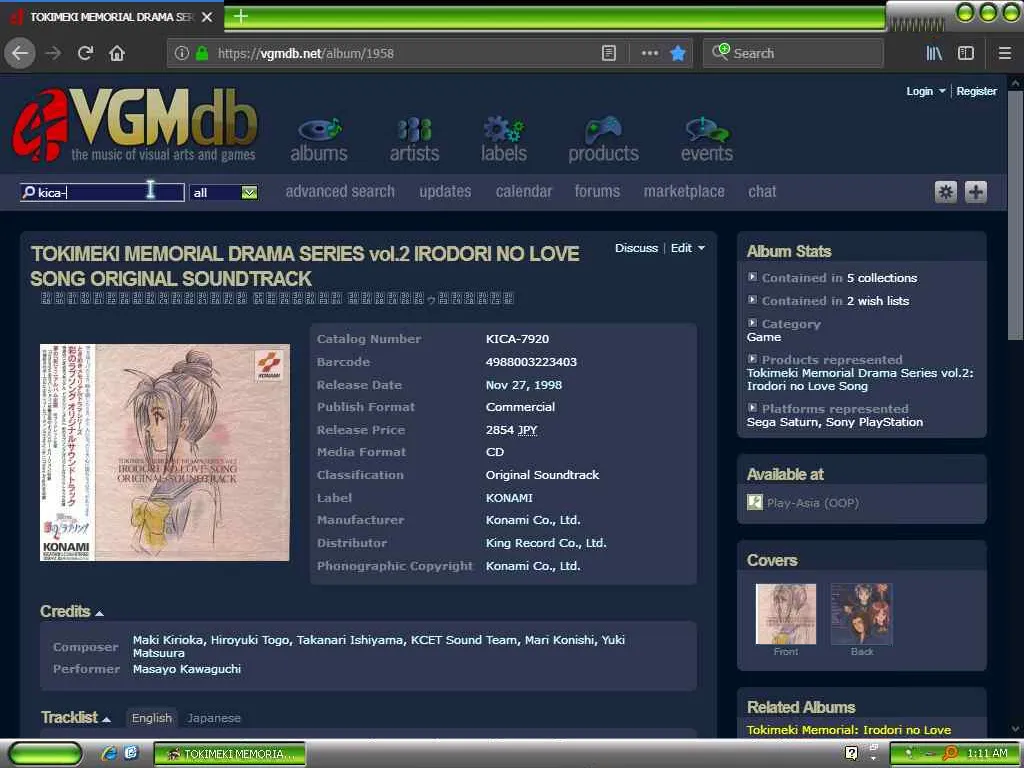Open site settings gear button
Screen dimensions: 1024x768
point(946,192)
